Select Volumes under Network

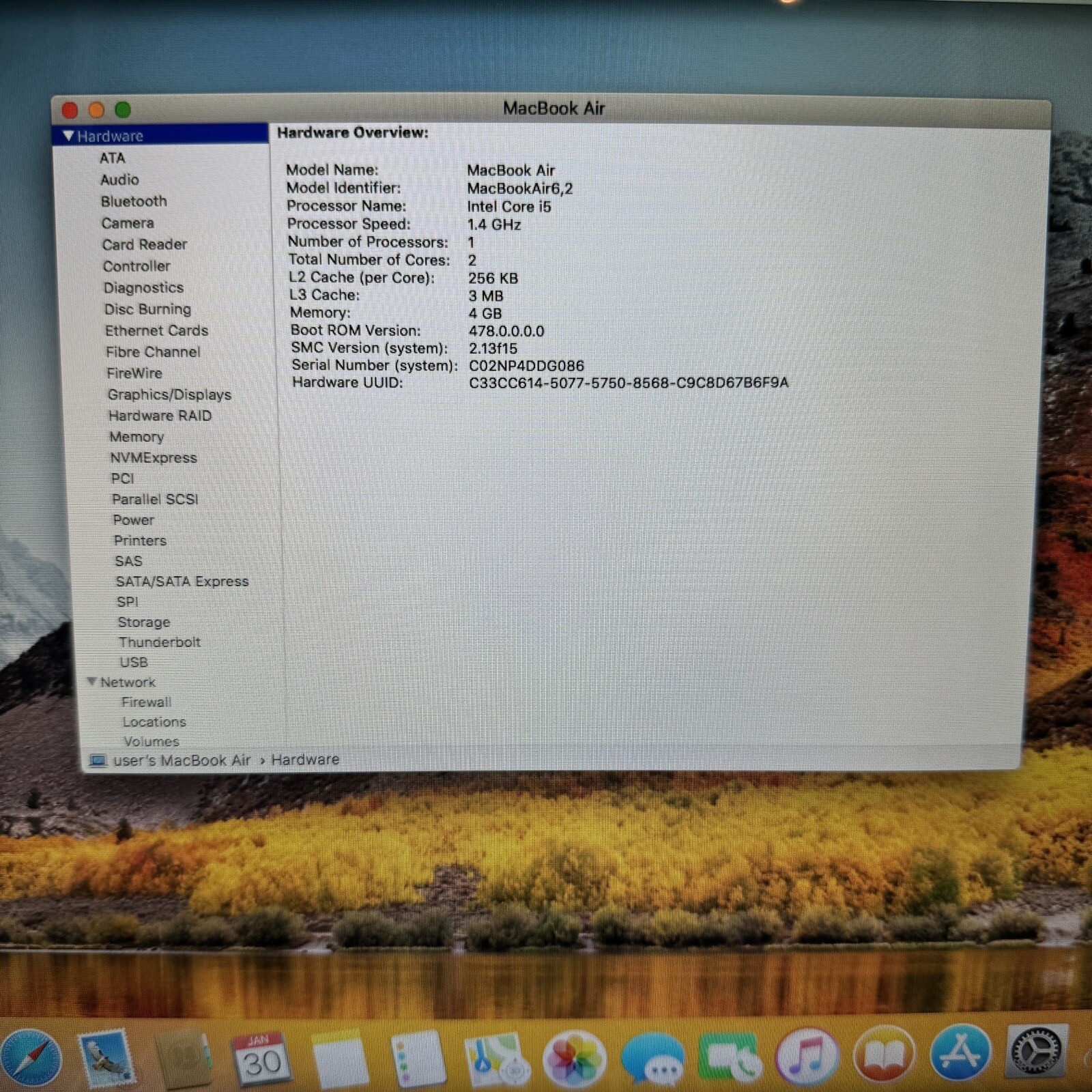(x=152, y=741)
